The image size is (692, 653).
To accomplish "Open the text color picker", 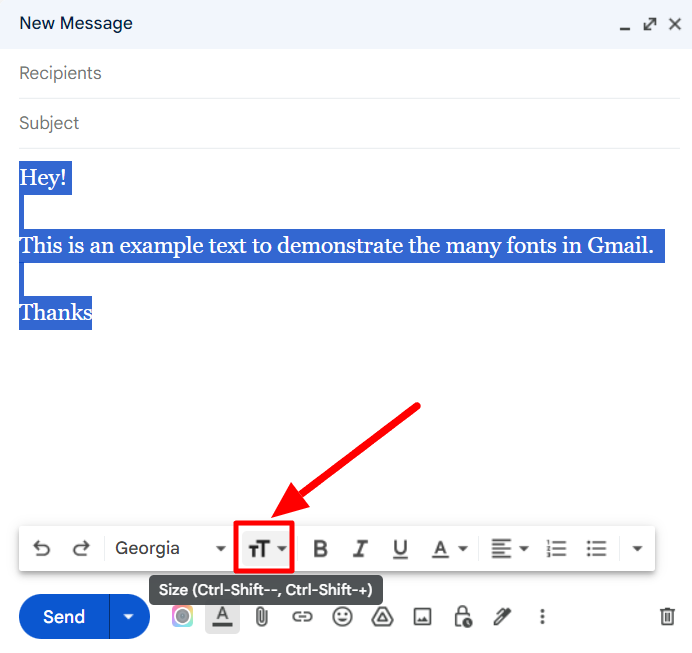I will click(x=449, y=549).
